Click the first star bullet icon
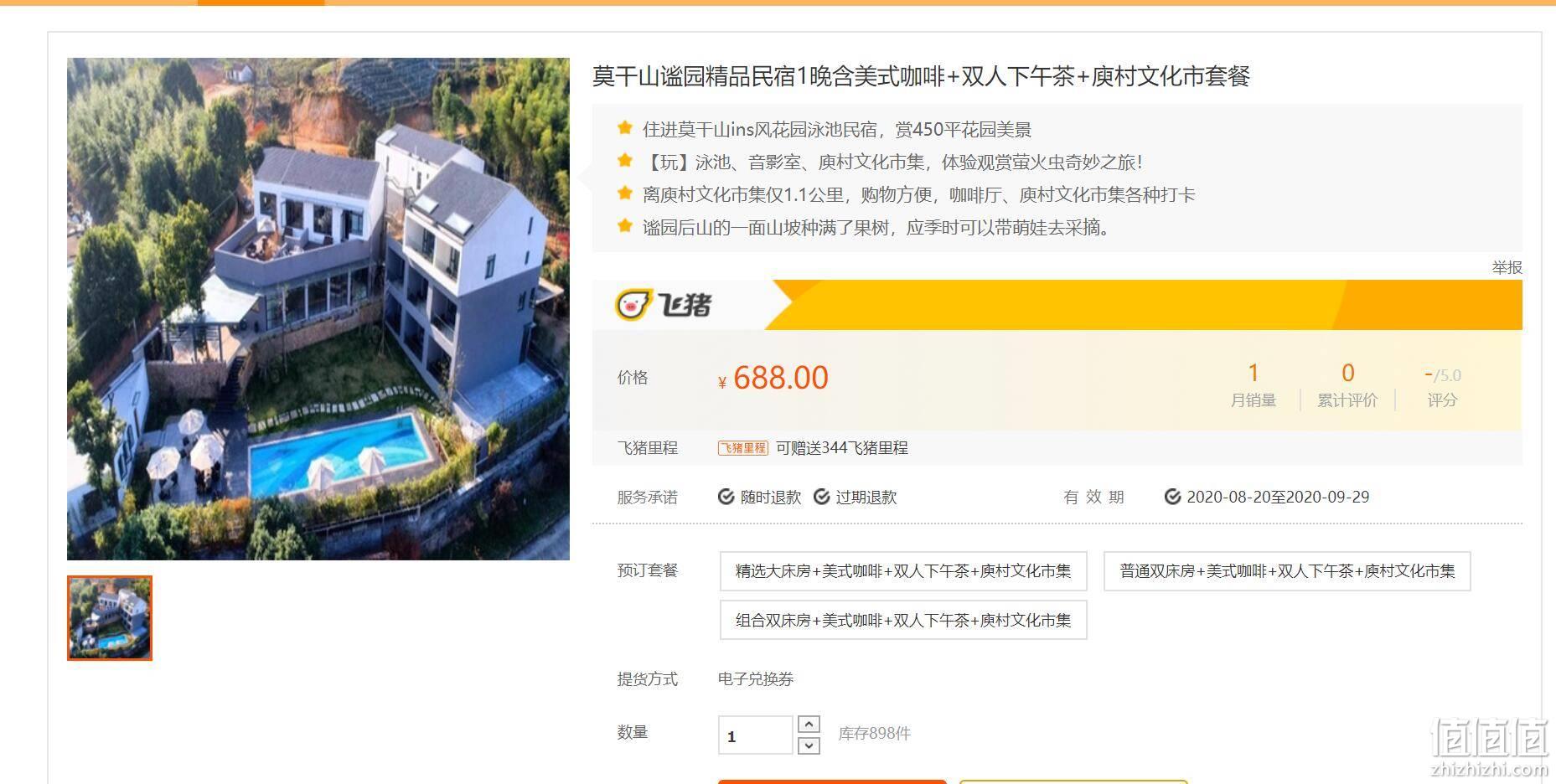Screen dimensions: 1556x784 pyautogui.click(x=624, y=128)
